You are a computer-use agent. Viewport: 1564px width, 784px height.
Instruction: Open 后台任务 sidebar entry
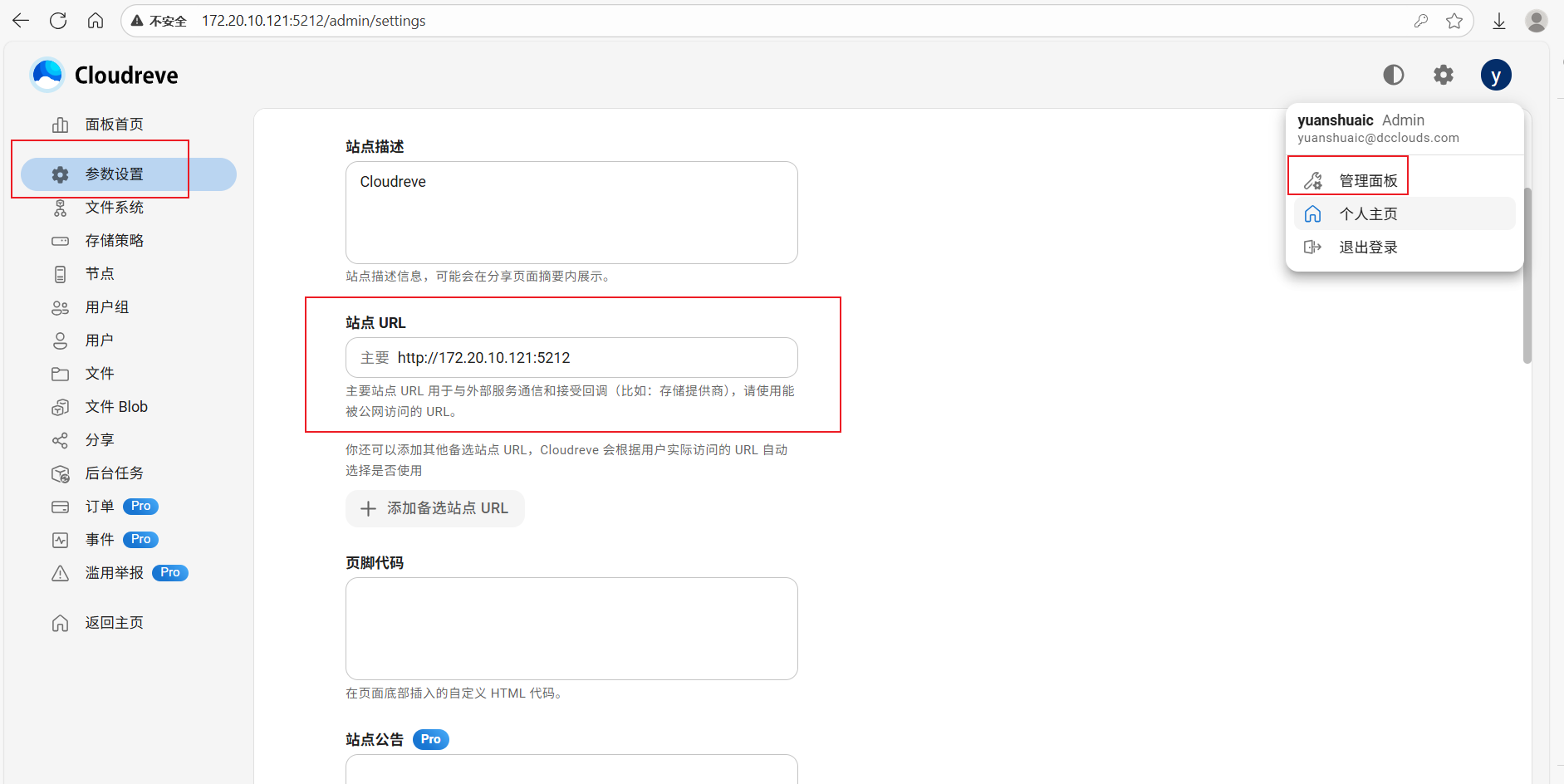(x=129, y=473)
